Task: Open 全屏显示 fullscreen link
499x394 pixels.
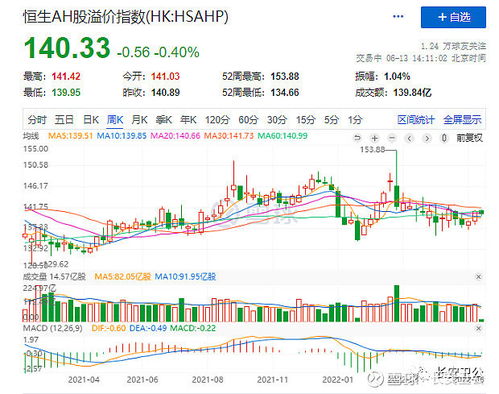Action: point(462,119)
